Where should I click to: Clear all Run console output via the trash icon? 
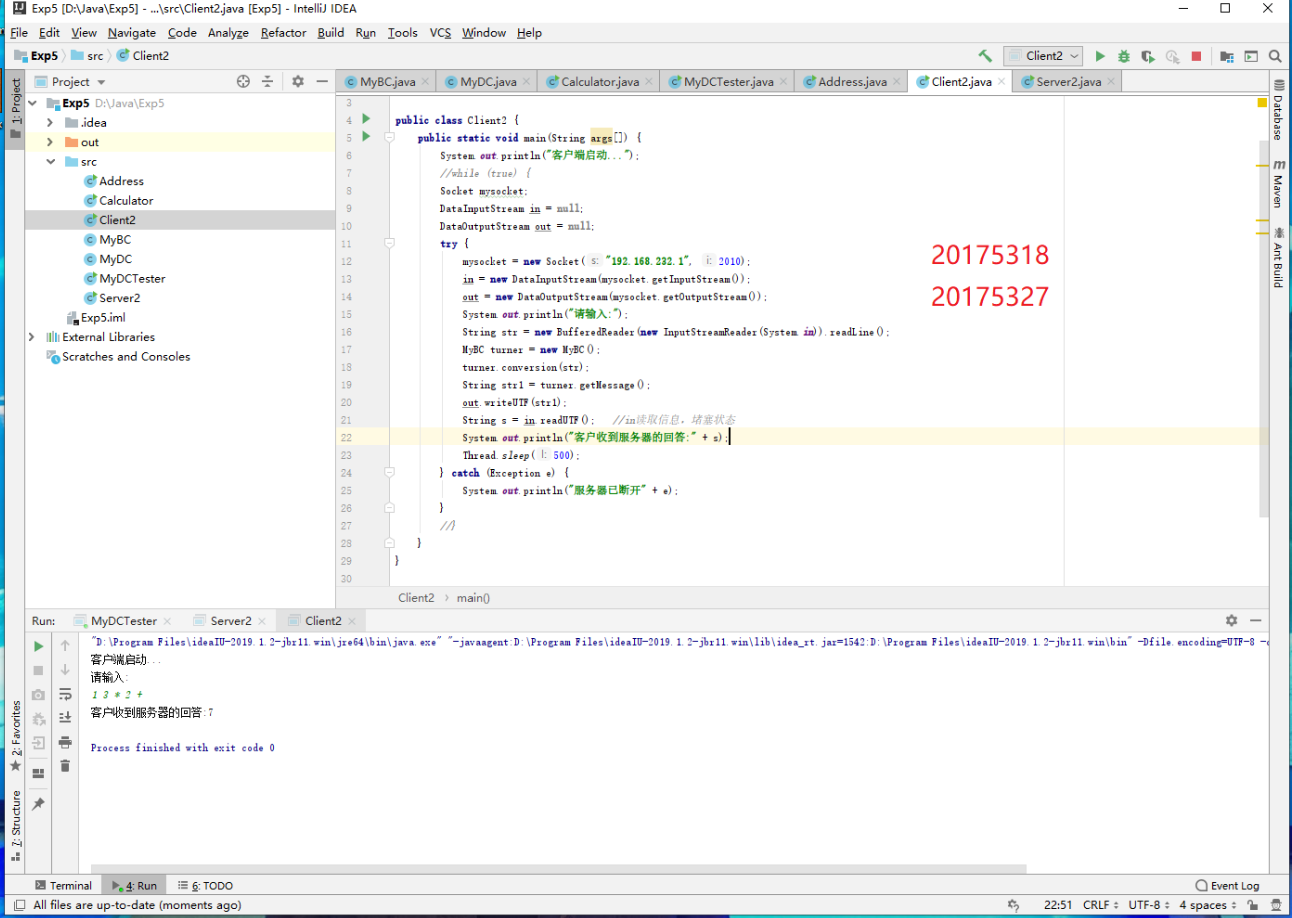point(65,766)
